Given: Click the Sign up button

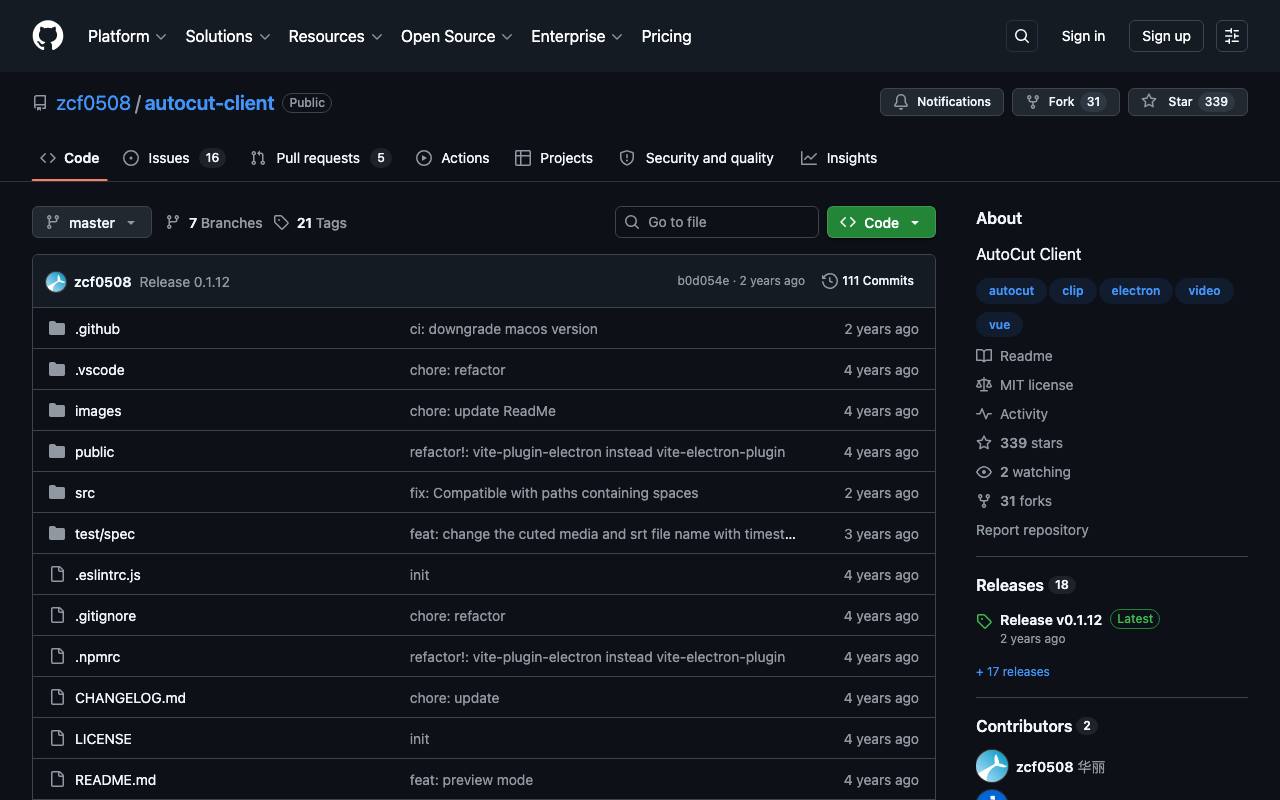Looking at the screenshot, I should pos(1166,36).
